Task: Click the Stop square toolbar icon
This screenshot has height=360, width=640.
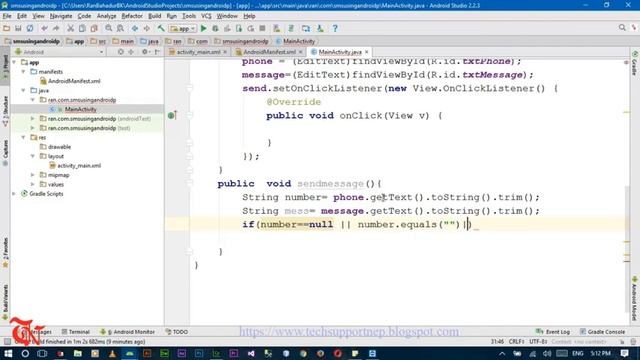Action: point(262,28)
